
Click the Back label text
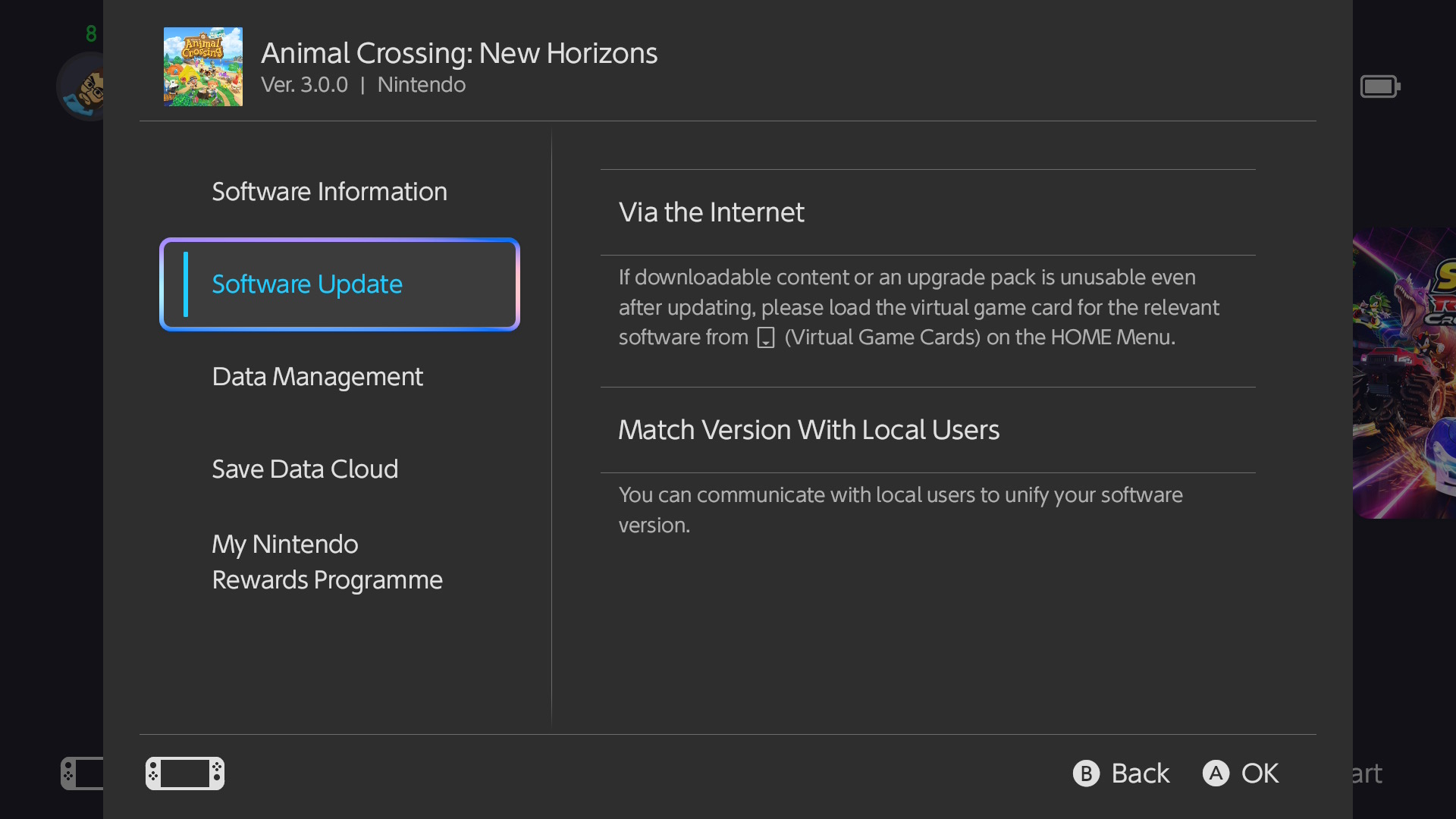pos(1140,773)
